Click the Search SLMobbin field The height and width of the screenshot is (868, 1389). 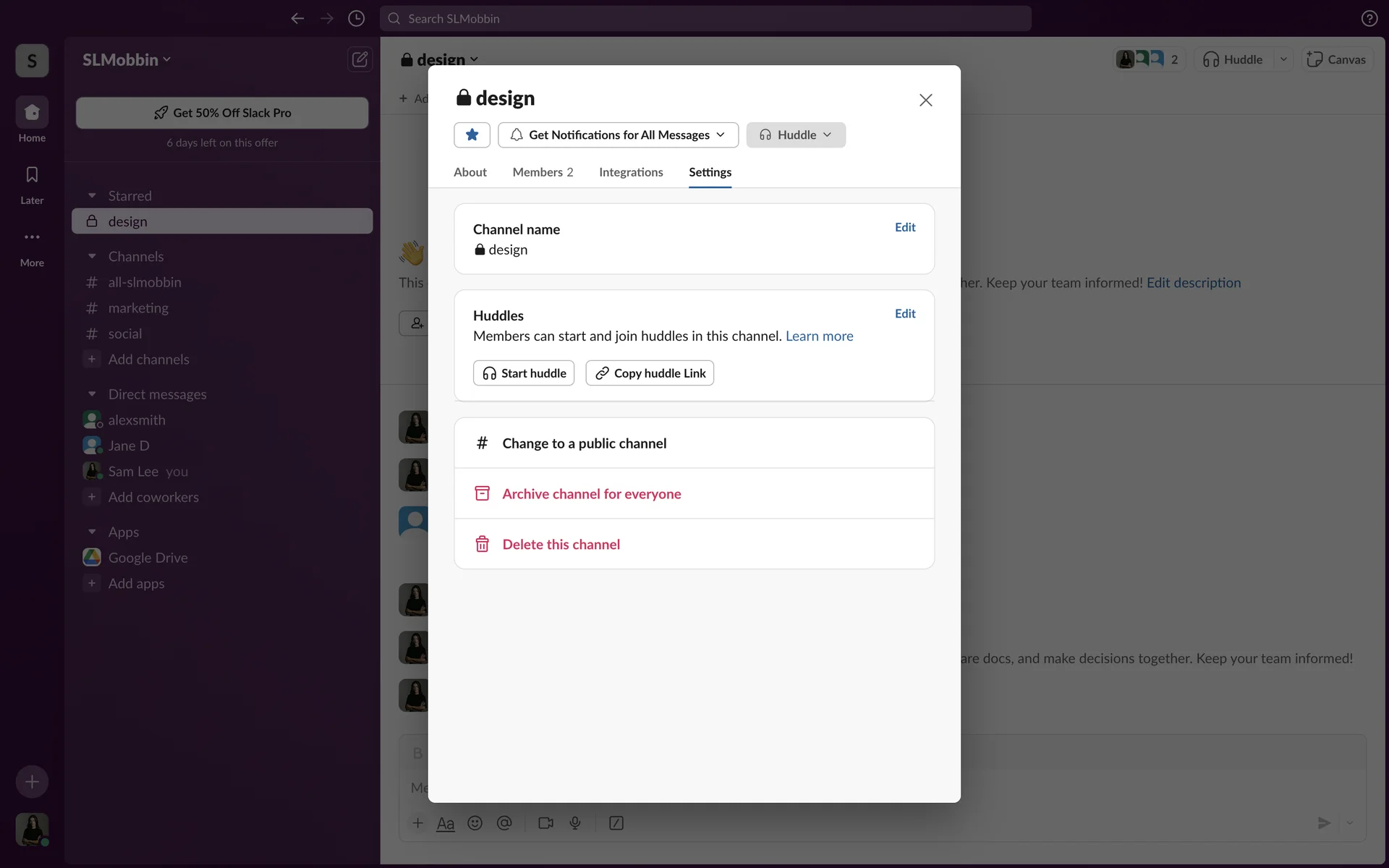pos(705,19)
